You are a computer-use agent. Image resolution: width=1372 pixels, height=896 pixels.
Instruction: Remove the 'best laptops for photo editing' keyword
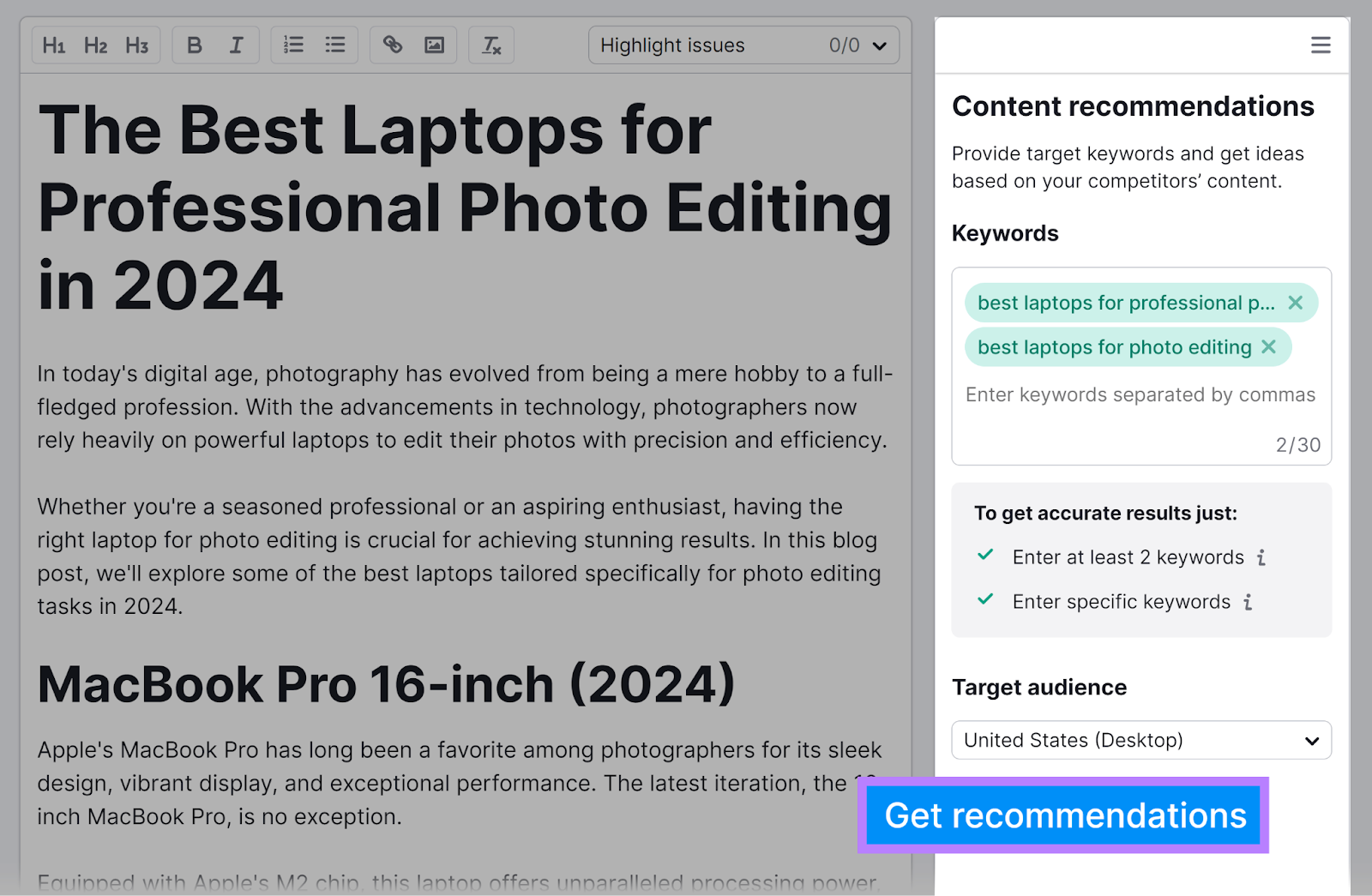(1268, 347)
